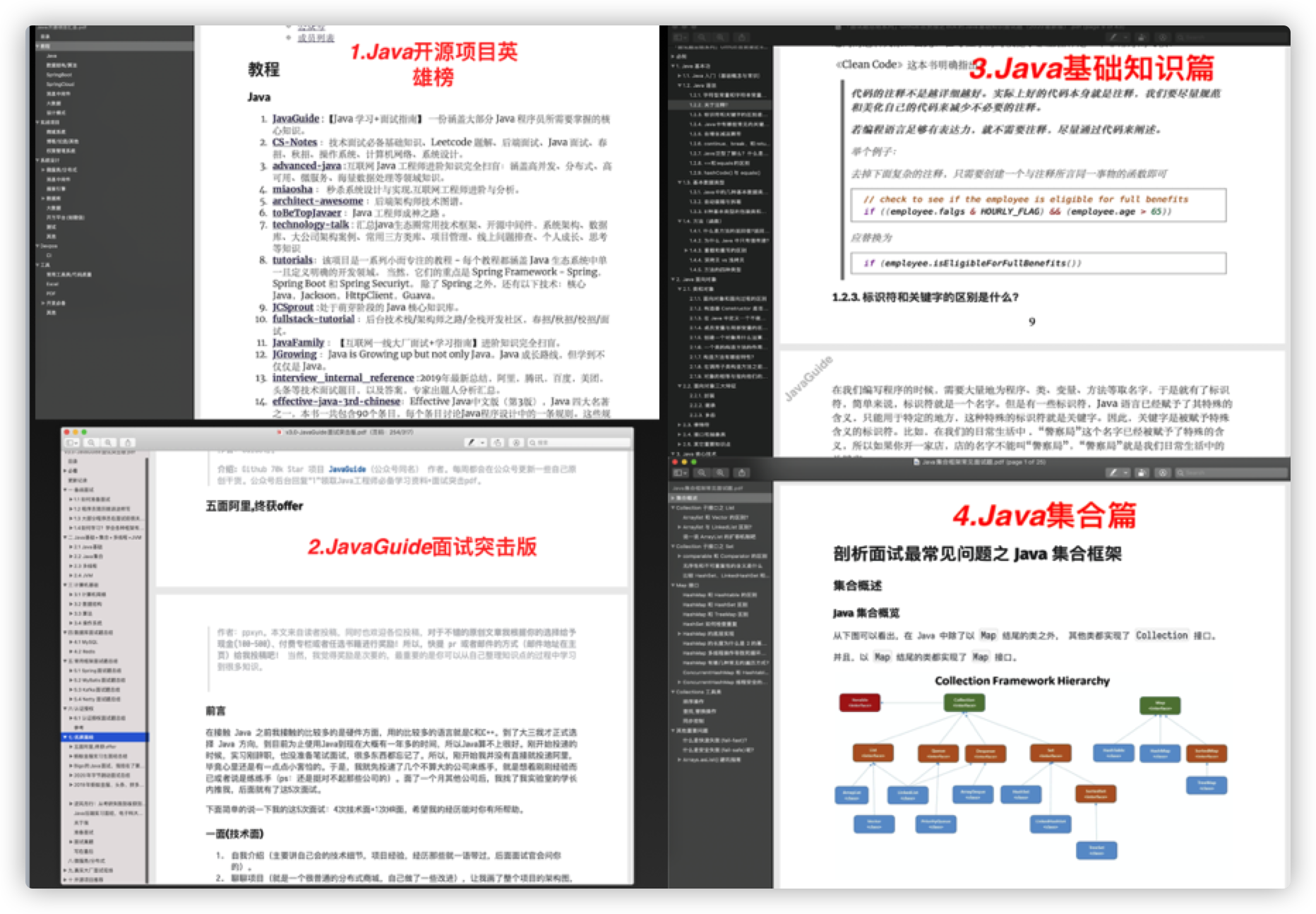Open the JavaGuide project link in list
This screenshot has height=914, width=1316.
click(x=296, y=119)
